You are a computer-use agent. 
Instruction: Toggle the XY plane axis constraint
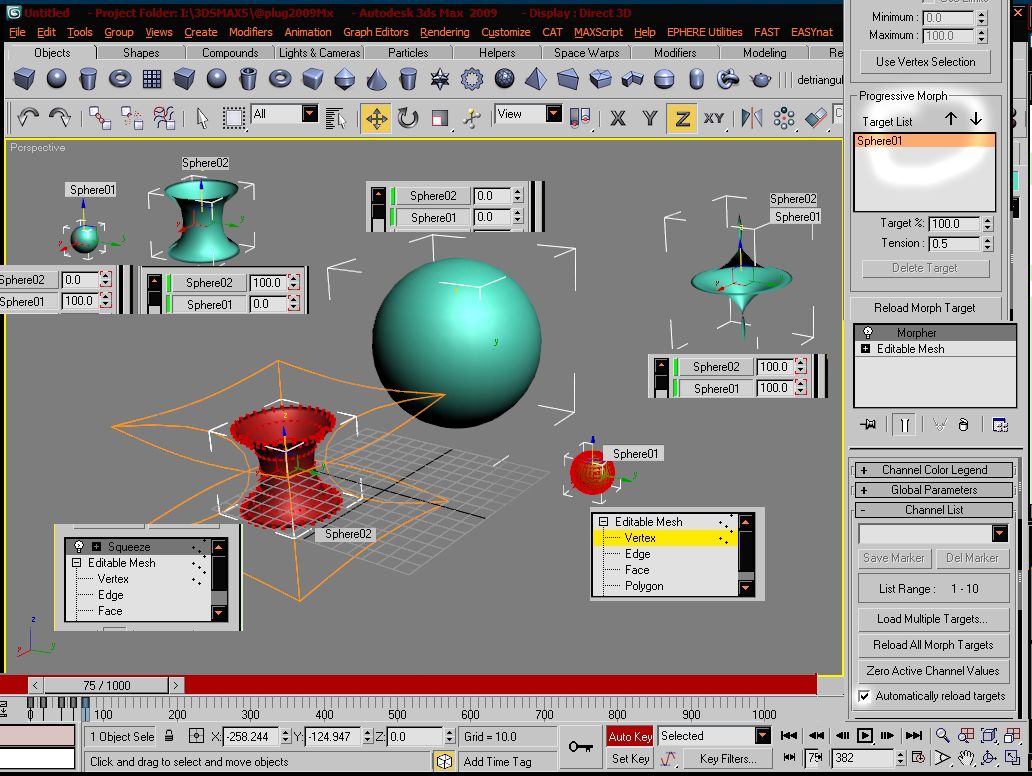coord(713,118)
